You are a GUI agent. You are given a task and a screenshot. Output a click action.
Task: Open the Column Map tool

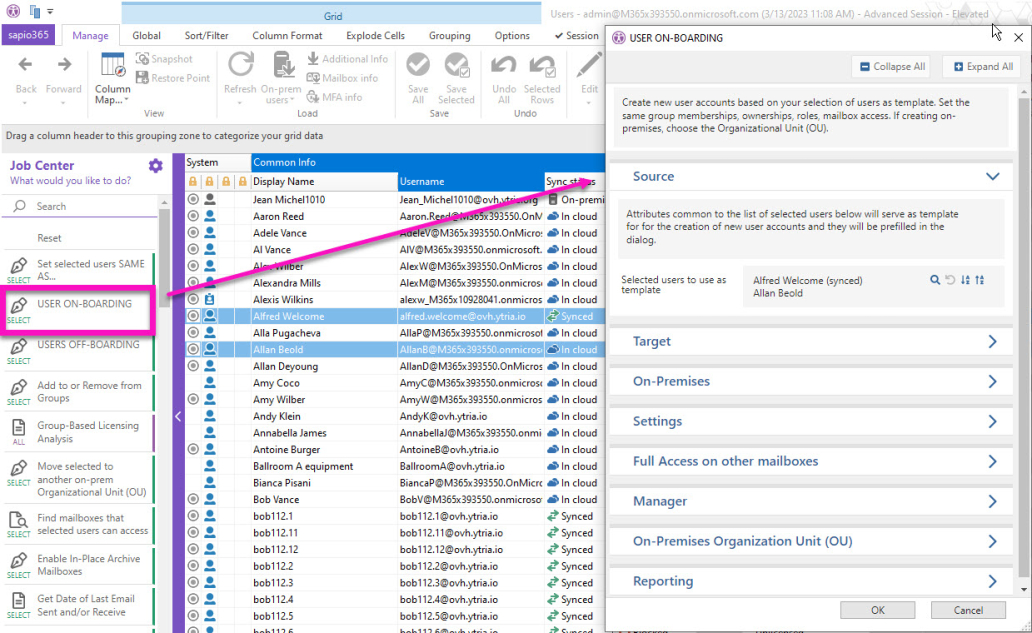point(113,79)
